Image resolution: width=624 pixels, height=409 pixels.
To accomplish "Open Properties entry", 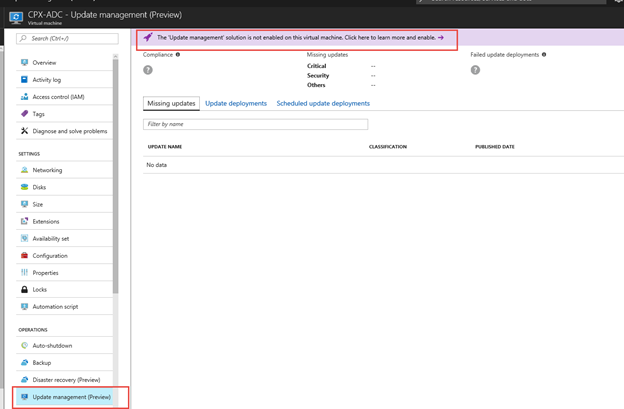I will point(66,273).
